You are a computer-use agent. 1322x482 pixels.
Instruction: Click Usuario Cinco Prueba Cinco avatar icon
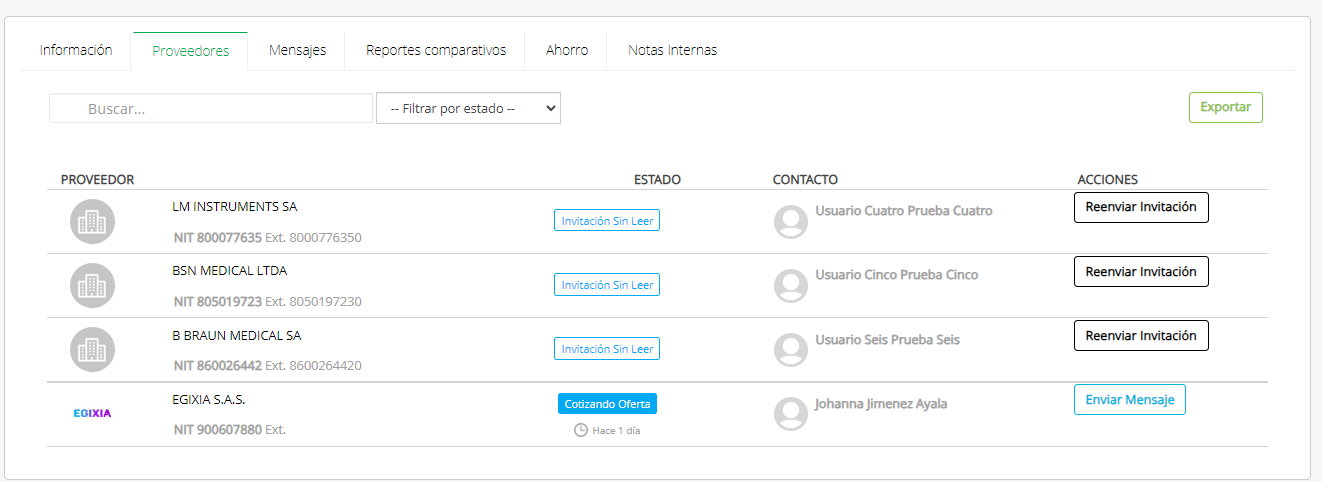coord(791,286)
